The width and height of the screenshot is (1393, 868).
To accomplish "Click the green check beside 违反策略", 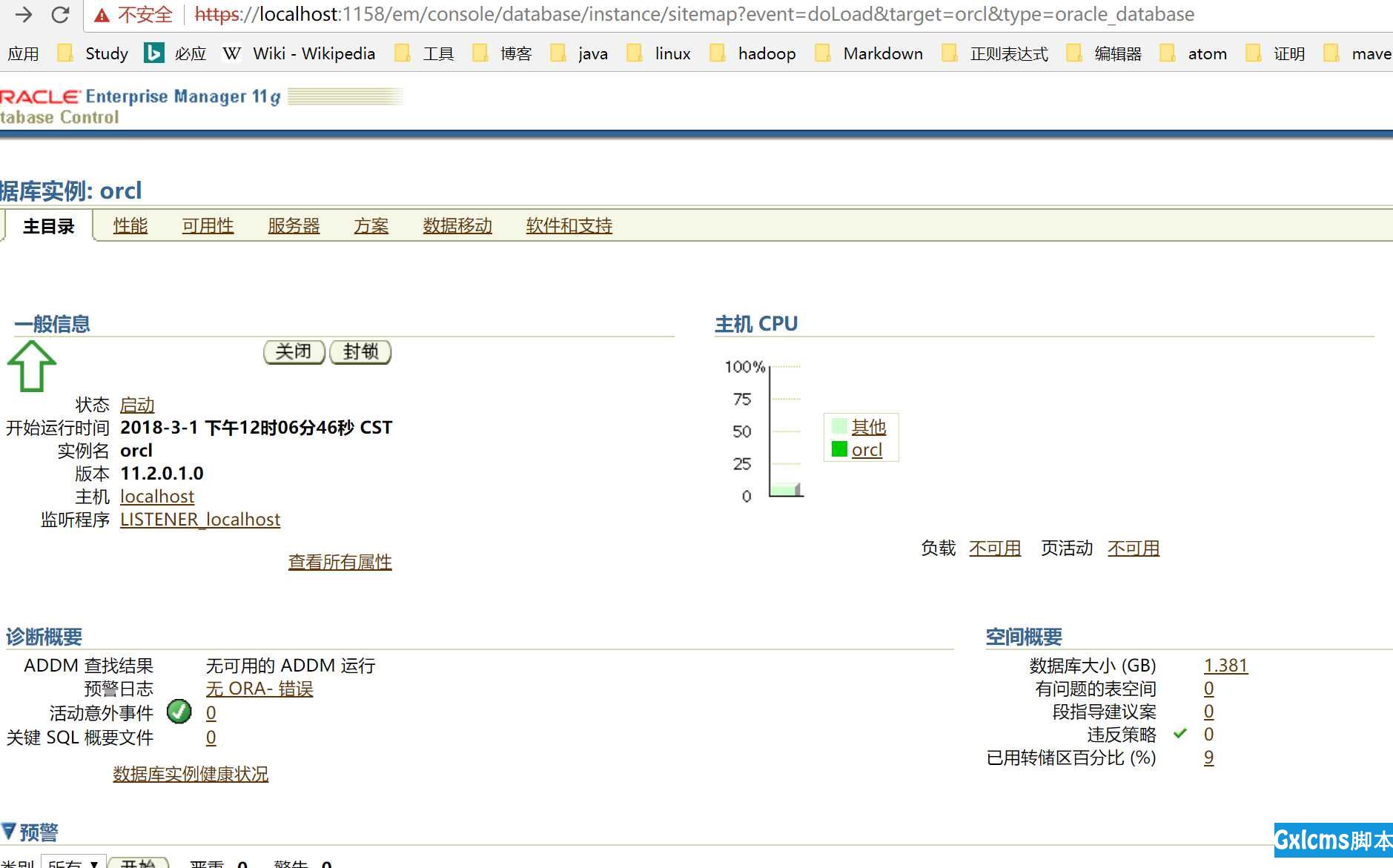I will 1180,734.
